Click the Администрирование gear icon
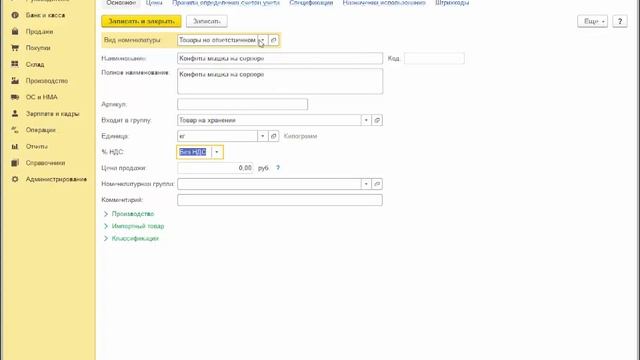 (x=15, y=179)
